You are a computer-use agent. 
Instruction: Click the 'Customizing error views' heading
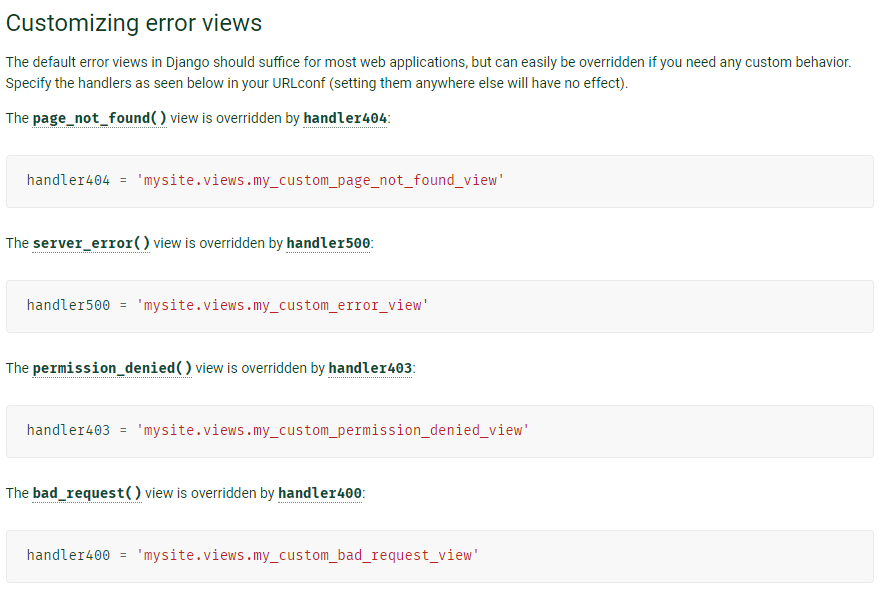click(x=134, y=23)
